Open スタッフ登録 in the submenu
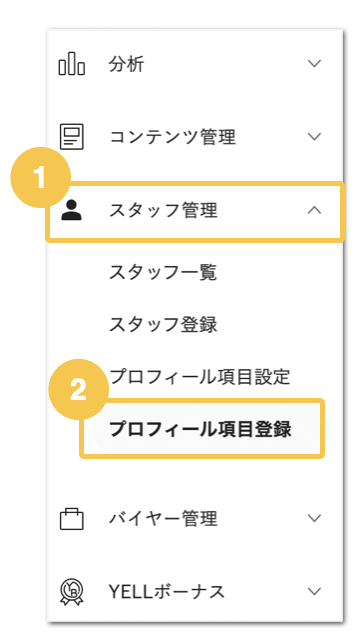362x640 pixels. coord(163,324)
